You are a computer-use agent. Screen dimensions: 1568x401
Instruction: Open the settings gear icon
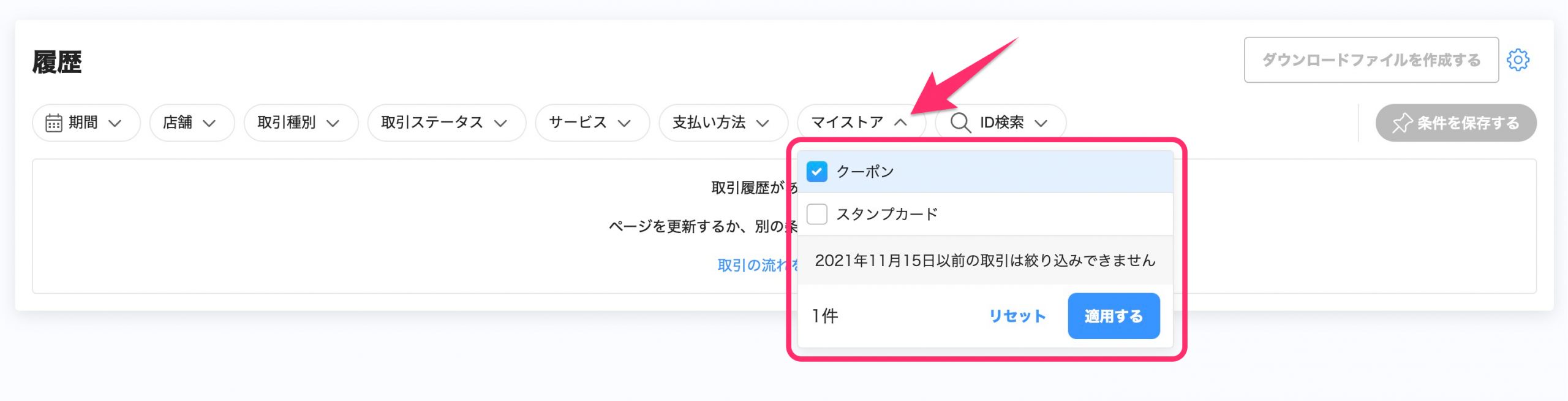pyautogui.click(x=1518, y=59)
